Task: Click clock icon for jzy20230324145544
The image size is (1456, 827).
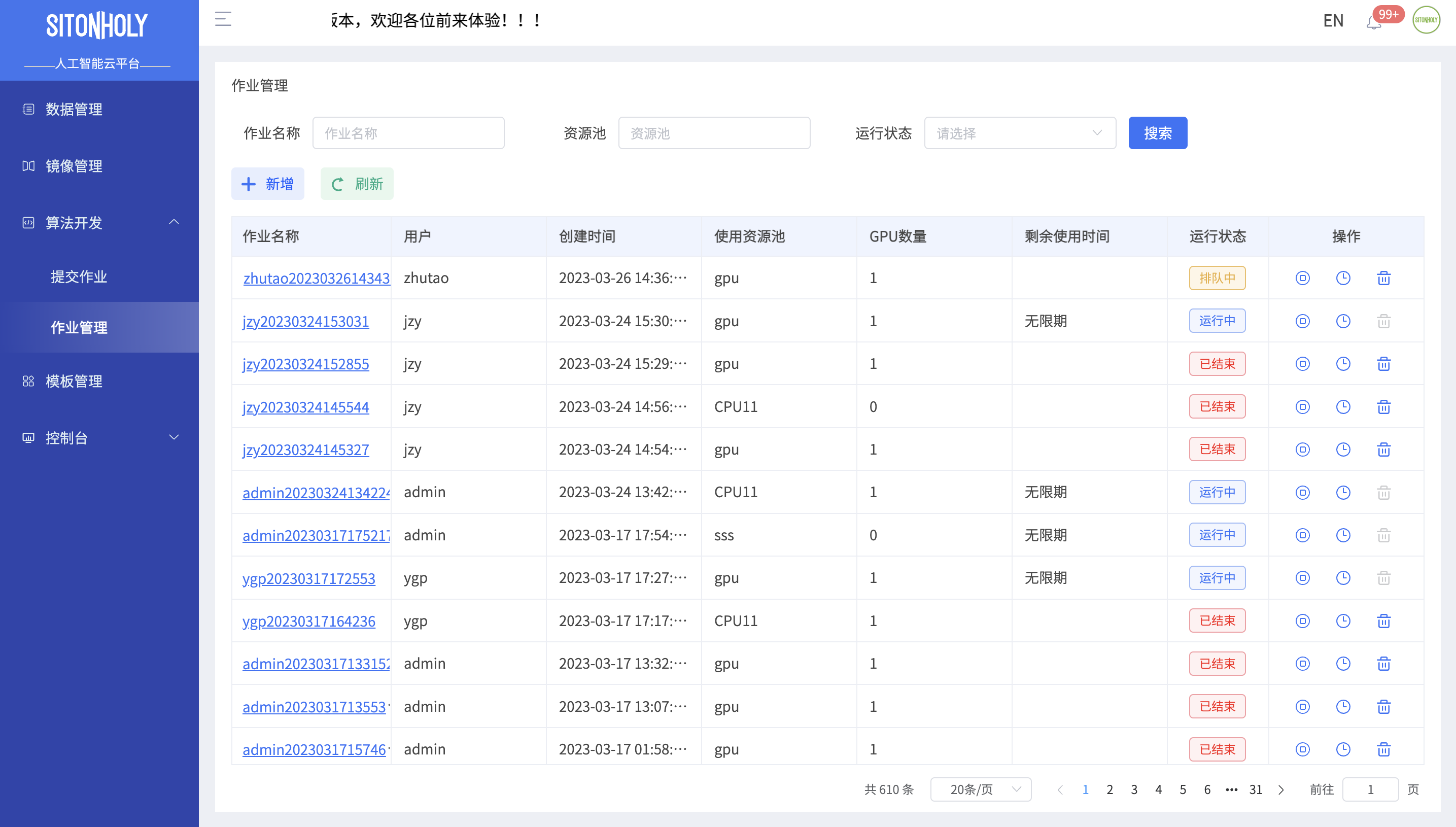Action: 1343,407
